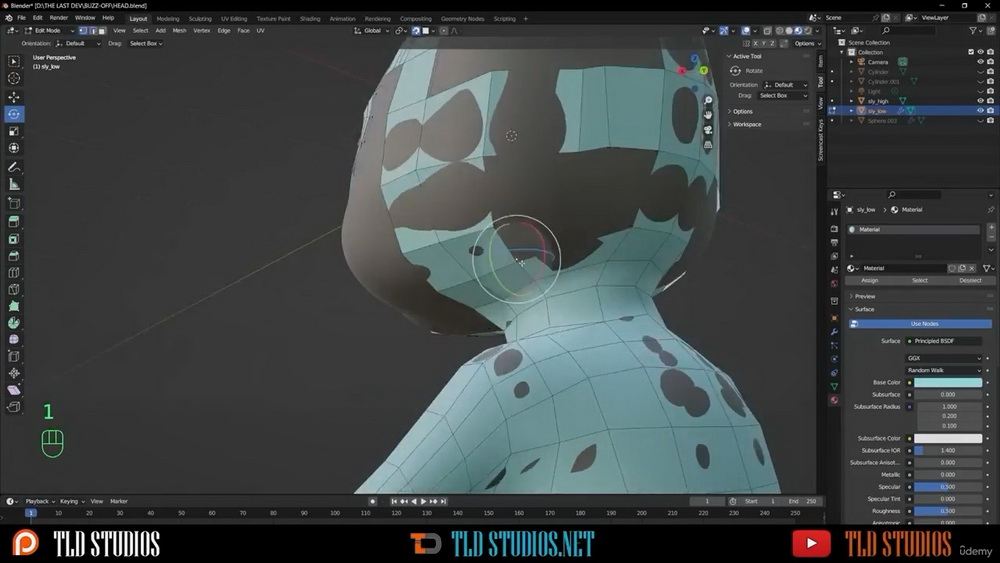Choose the Loop Cut tool
Screen dimensions: 1000x563
[13, 273]
